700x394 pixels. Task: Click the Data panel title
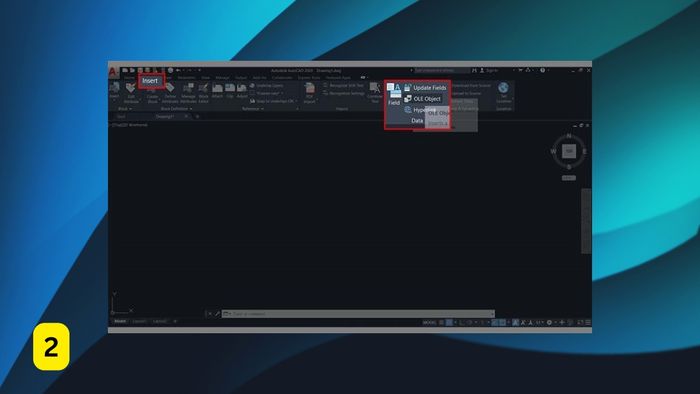(417, 120)
